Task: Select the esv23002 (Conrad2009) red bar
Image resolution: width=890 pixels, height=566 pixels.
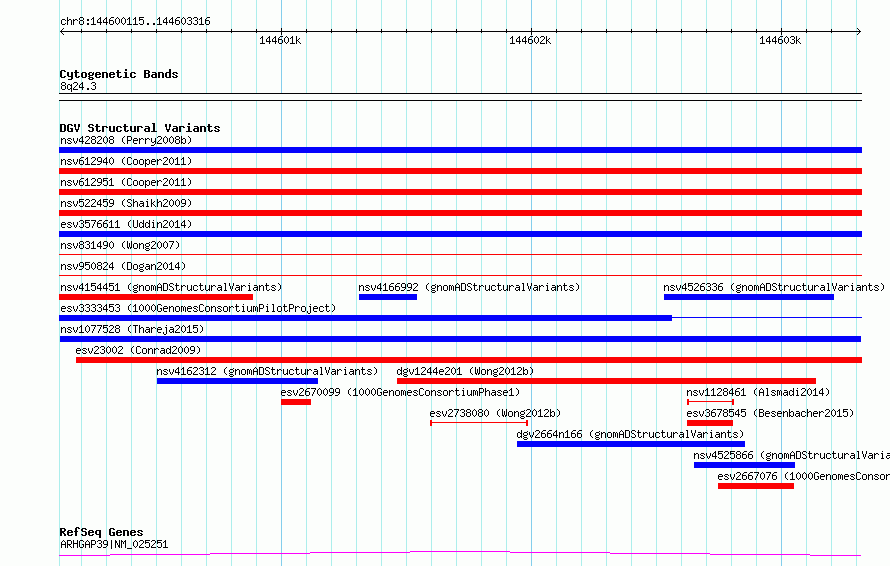Action: [x=469, y=360]
